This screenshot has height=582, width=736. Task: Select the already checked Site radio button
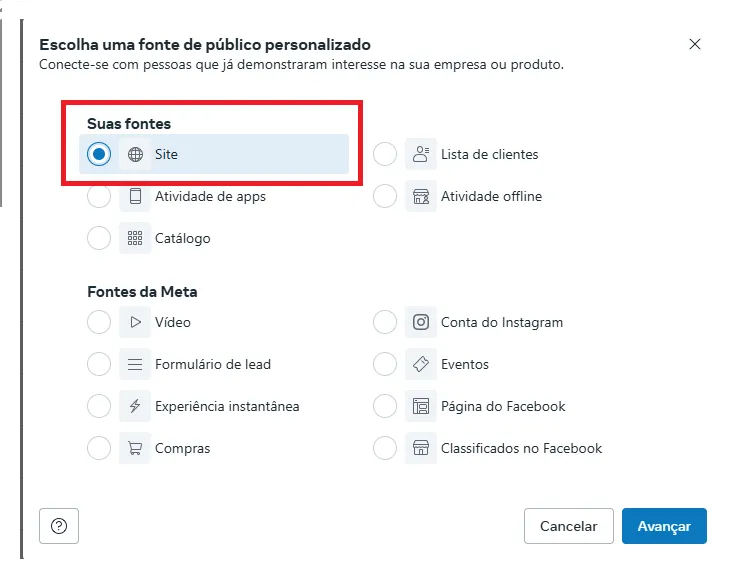[x=99, y=154]
